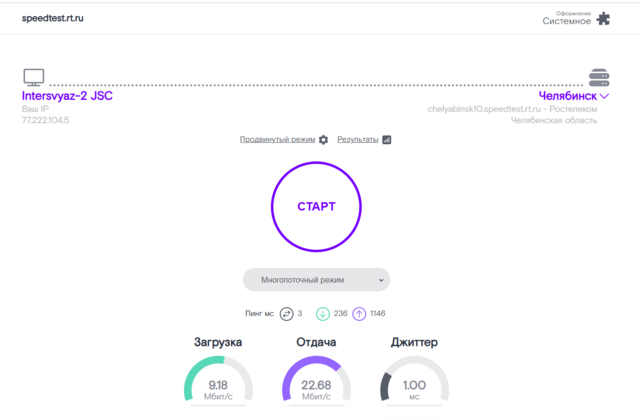
Task: Click the server stack icon
Action: click(x=599, y=78)
